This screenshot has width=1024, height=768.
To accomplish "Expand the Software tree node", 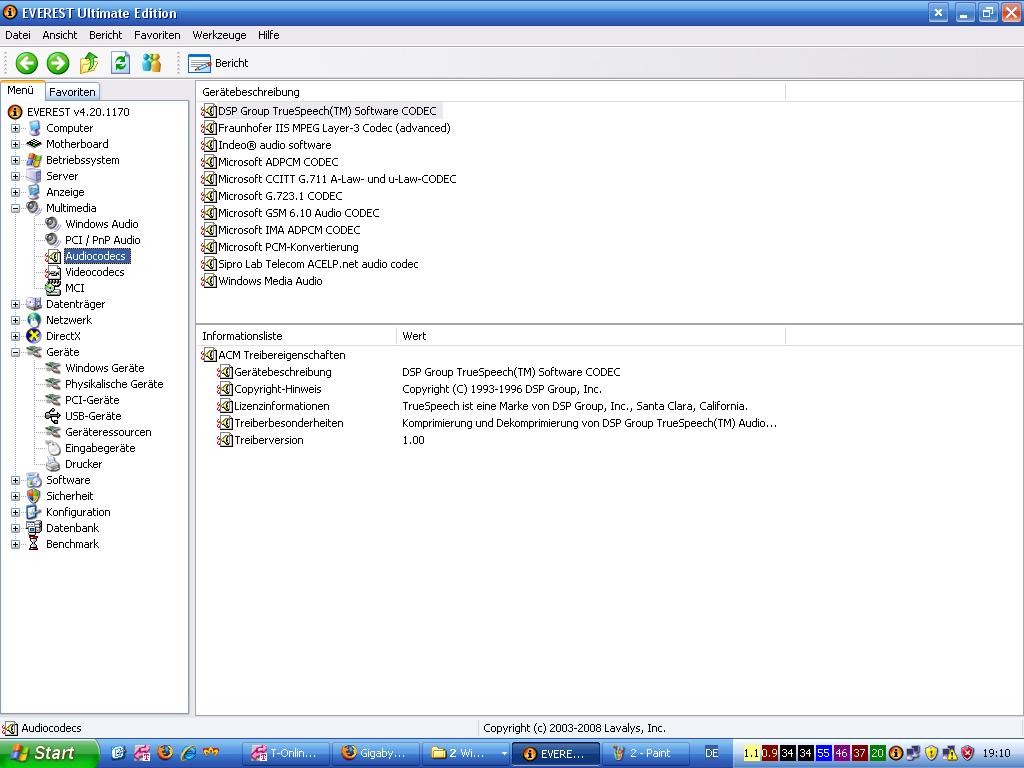I will [15, 480].
